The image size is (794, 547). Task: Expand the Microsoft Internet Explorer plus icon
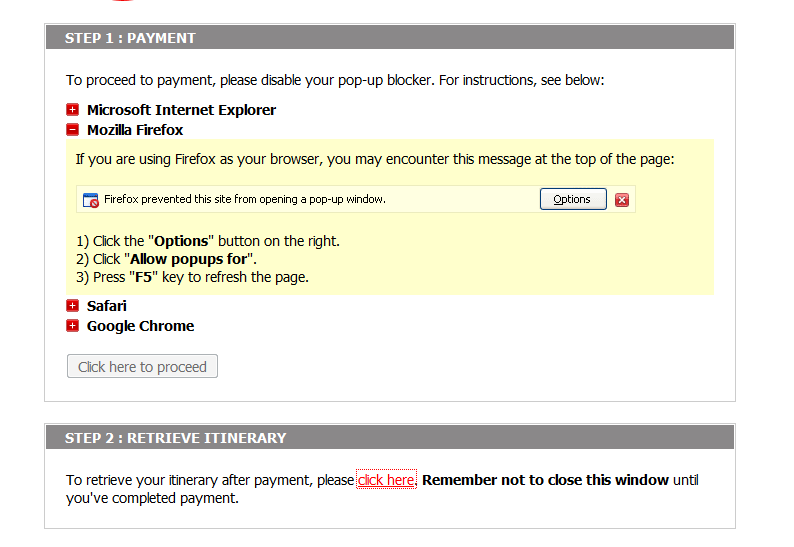click(x=73, y=110)
